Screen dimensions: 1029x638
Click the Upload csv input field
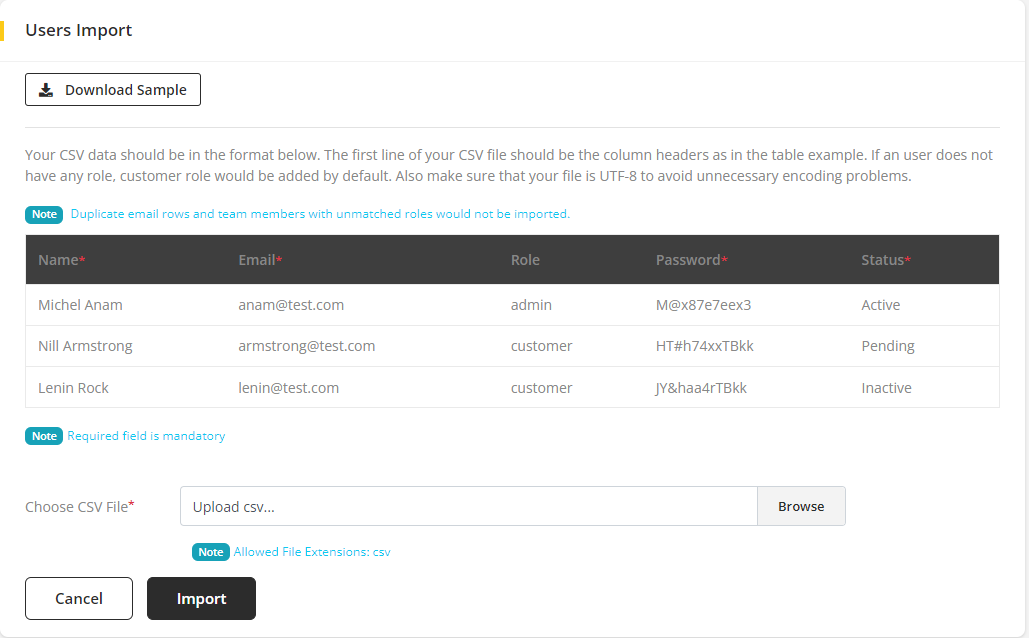(468, 506)
